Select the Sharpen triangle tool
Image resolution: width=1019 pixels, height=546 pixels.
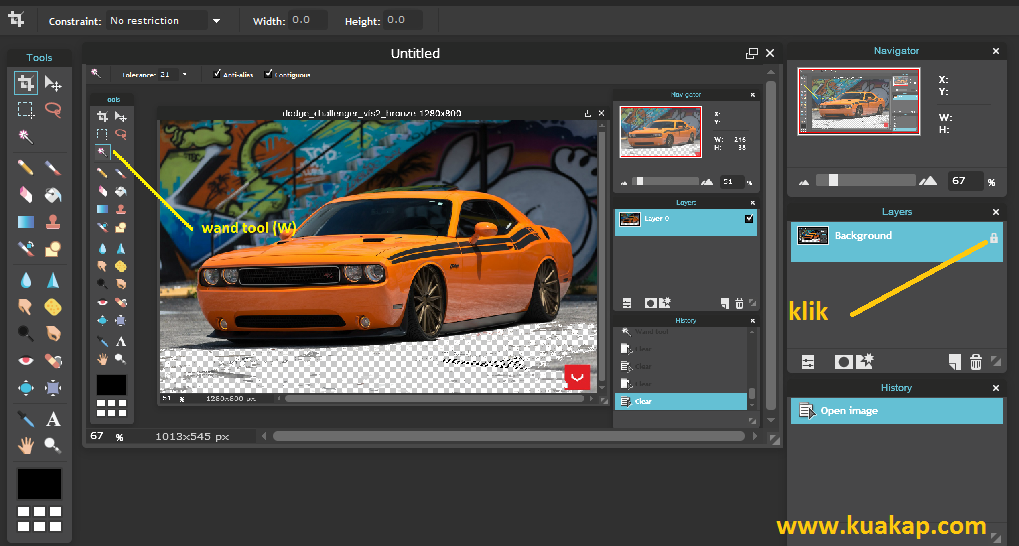[53, 280]
